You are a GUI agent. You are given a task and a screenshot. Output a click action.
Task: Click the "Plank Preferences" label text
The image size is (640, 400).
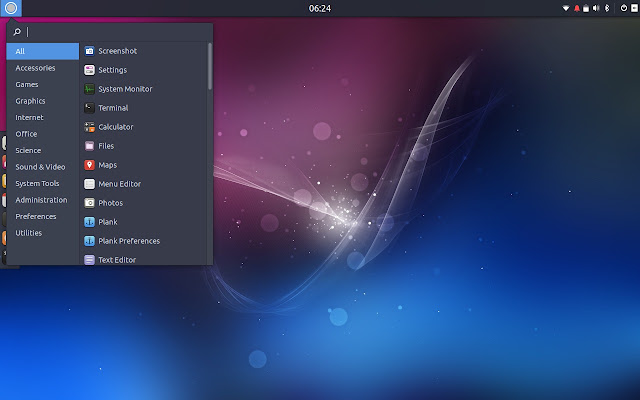click(129, 241)
